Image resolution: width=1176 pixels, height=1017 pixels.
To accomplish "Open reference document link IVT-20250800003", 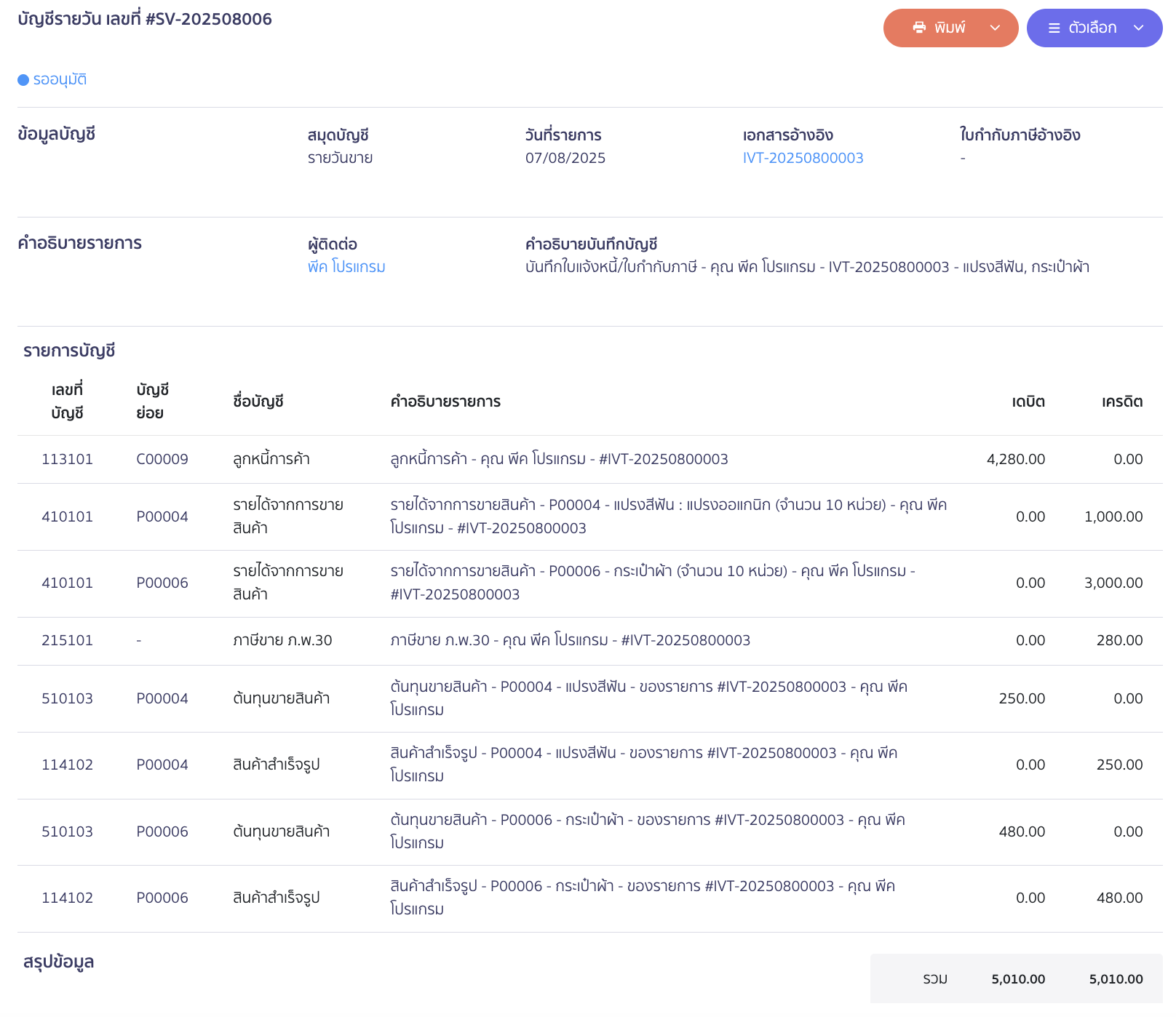I will [803, 158].
